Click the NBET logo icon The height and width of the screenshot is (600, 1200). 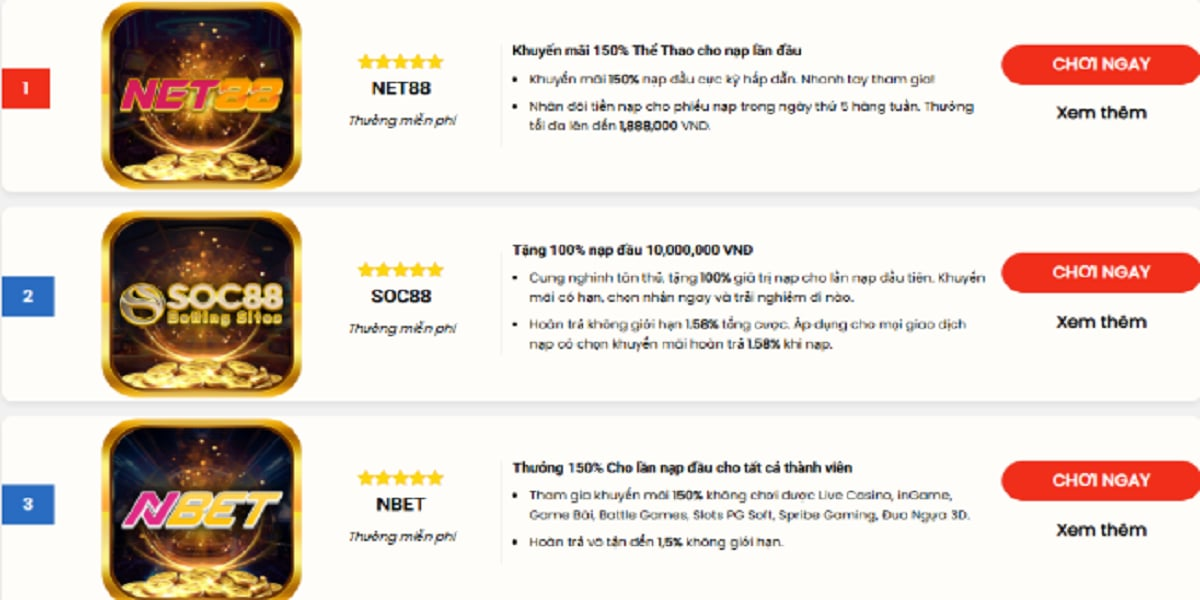tap(201, 510)
